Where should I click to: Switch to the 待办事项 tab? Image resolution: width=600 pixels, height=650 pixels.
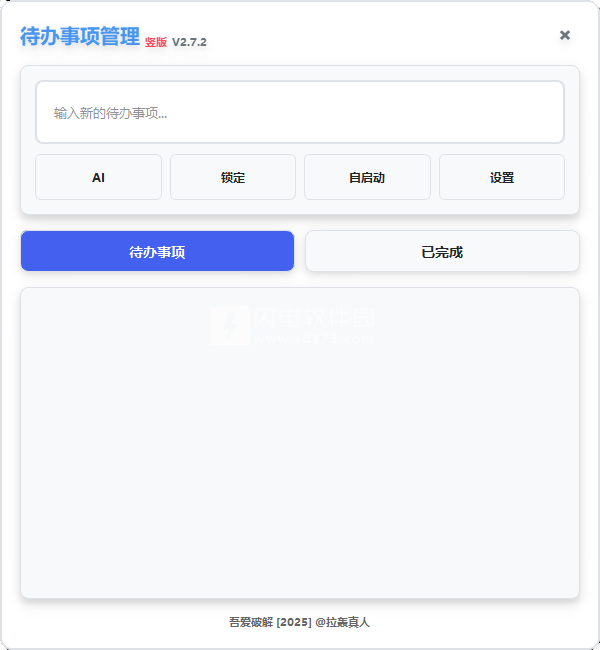(158, 251)
